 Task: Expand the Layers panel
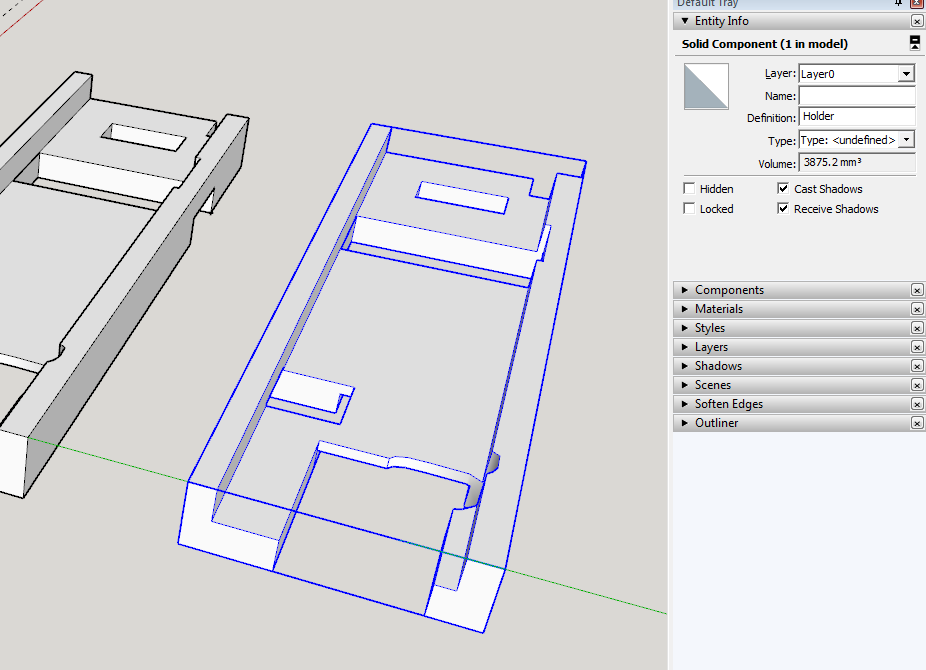[x=710, y=346]
